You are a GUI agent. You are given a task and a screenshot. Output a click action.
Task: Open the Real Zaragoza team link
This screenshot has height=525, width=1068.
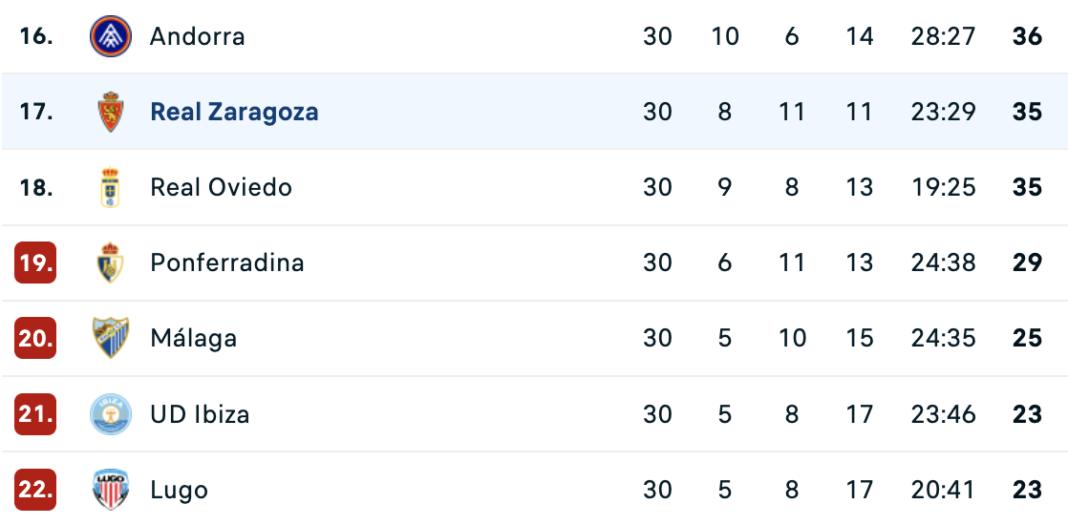pyautogui.click(x=234, y=112)
